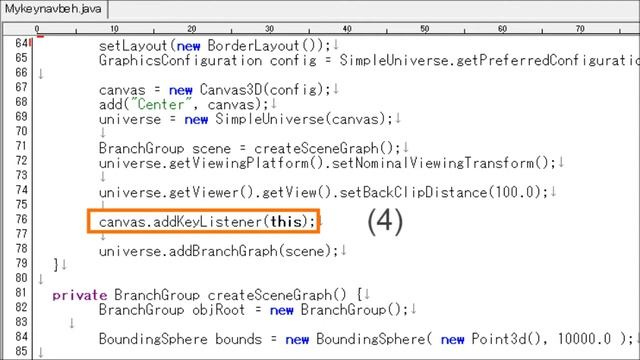Click the setNominalViewingTransform() line
Image resolution: width=640 pixels, height=360 pixels.
pyautogui.click(x=327, y=163)
